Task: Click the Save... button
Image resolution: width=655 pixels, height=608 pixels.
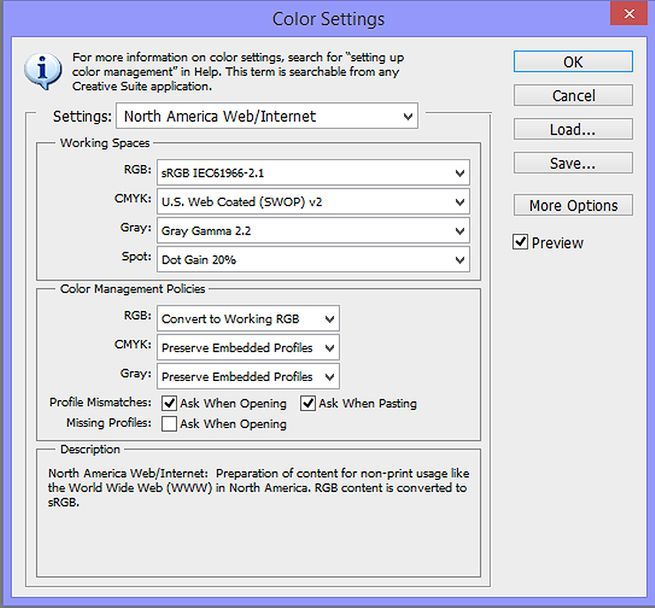Action: pyautogui.click(x=573, y=163)
